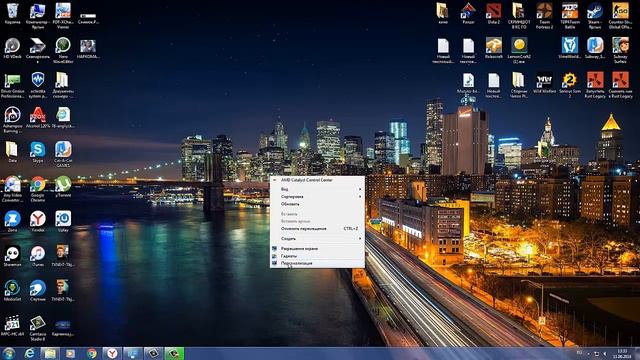
Task: Select the Serious Sam 2 desktop icon
Action: [569, 85]
